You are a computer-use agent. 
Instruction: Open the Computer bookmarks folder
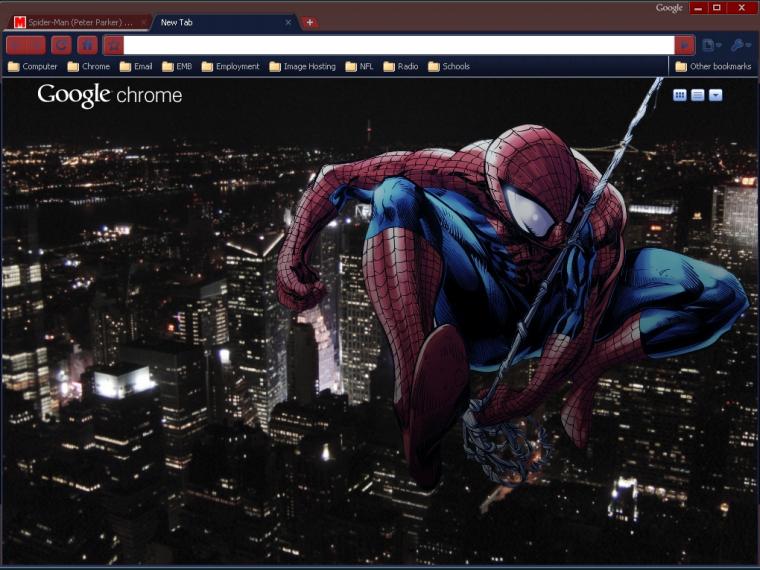pyautogui.click(x=32, y=66)
